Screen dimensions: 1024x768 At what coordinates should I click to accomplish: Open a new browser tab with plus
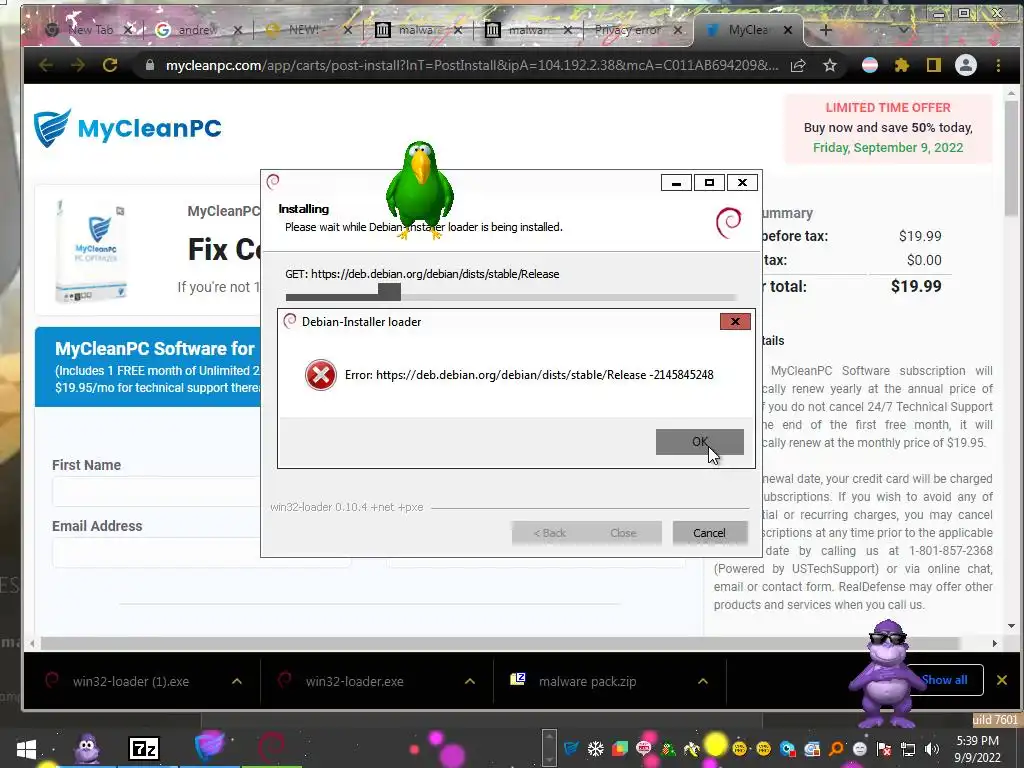click(x=825, y=30)
